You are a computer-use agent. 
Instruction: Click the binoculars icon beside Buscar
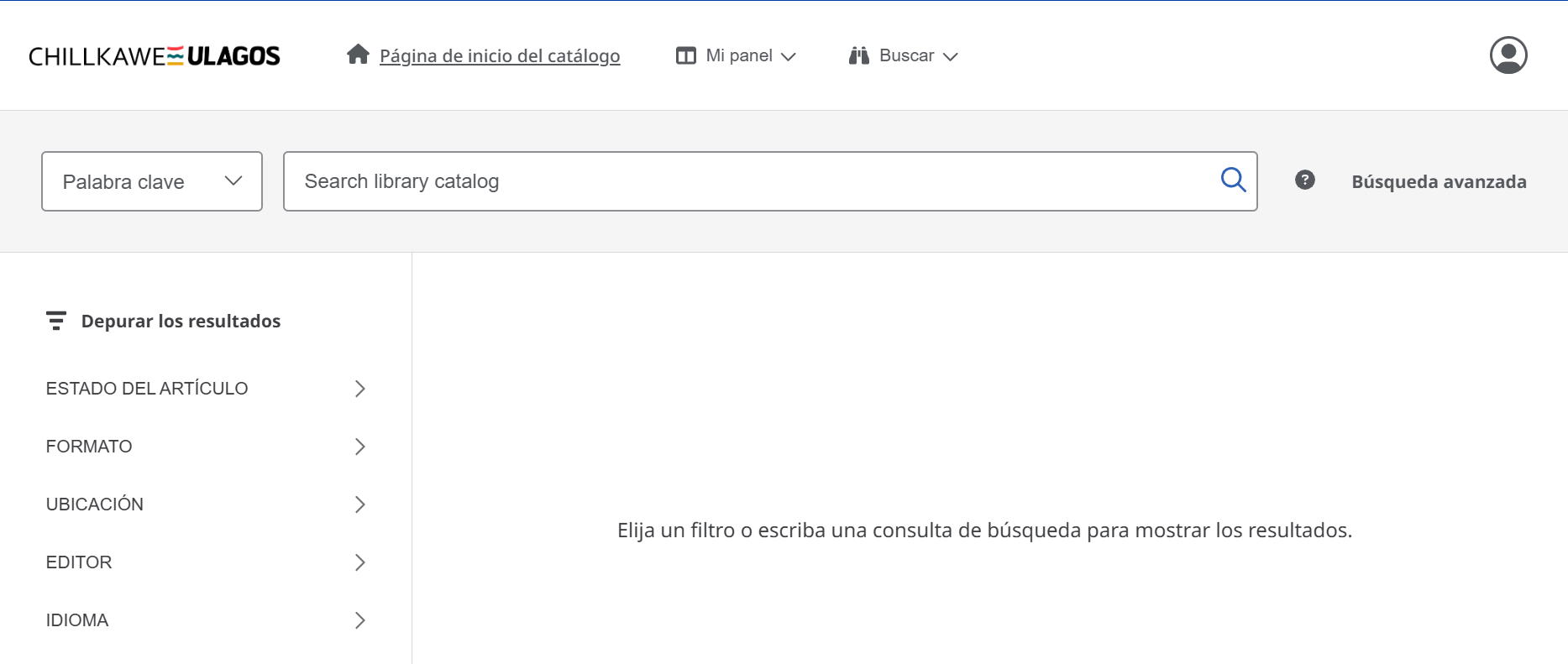[858, 55]
